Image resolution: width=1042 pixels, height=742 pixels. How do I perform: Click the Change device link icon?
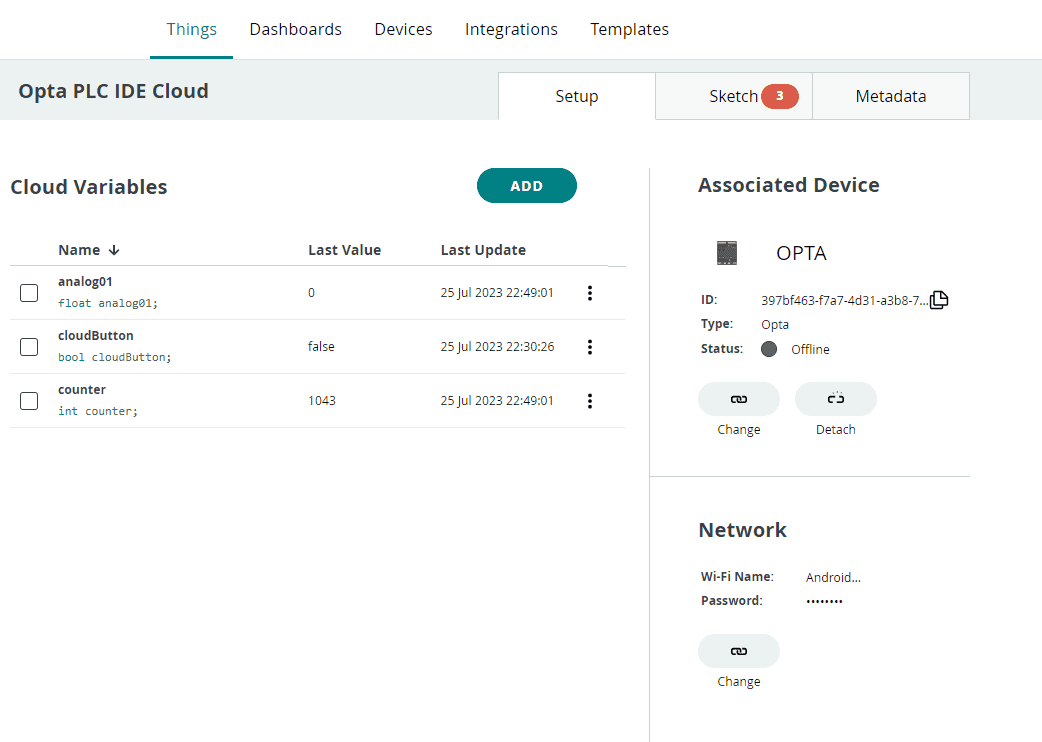(x=738, y=399)
